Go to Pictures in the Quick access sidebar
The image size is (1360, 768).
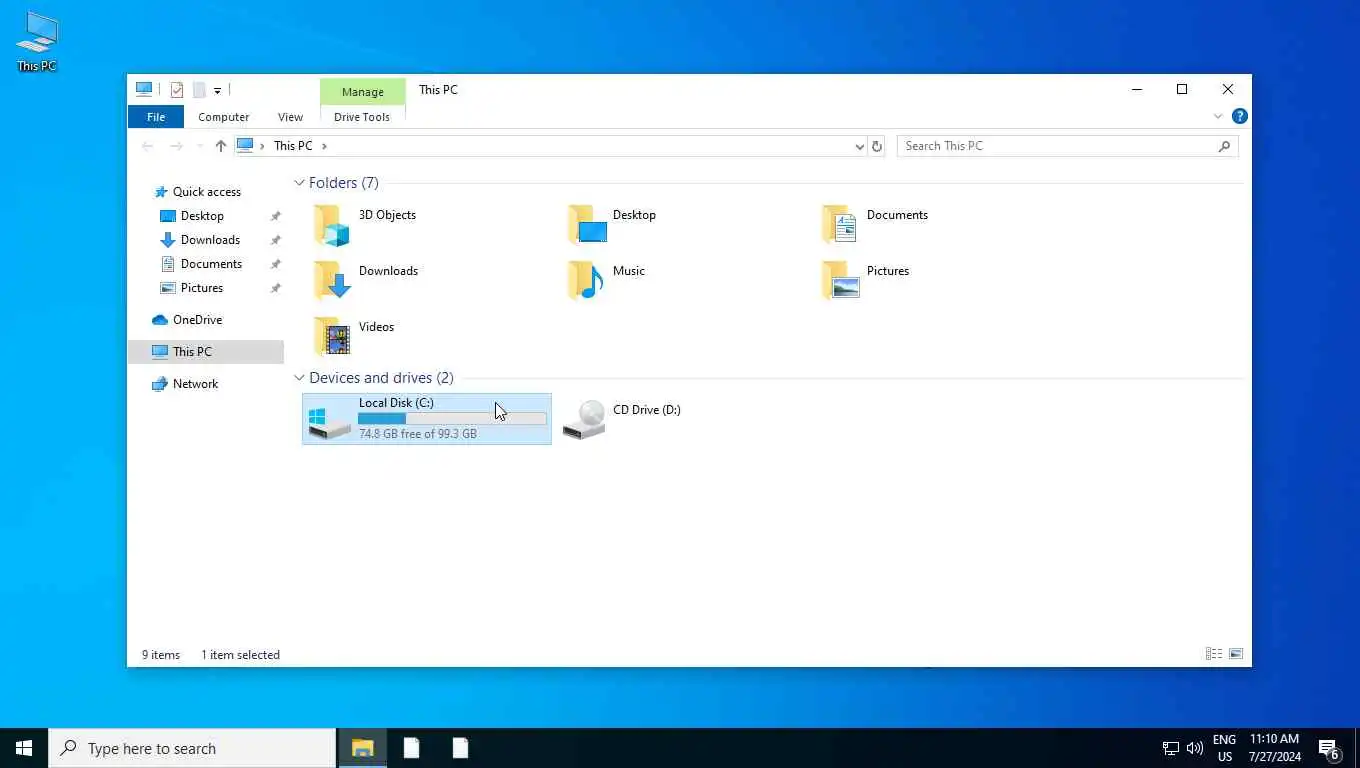202,288
